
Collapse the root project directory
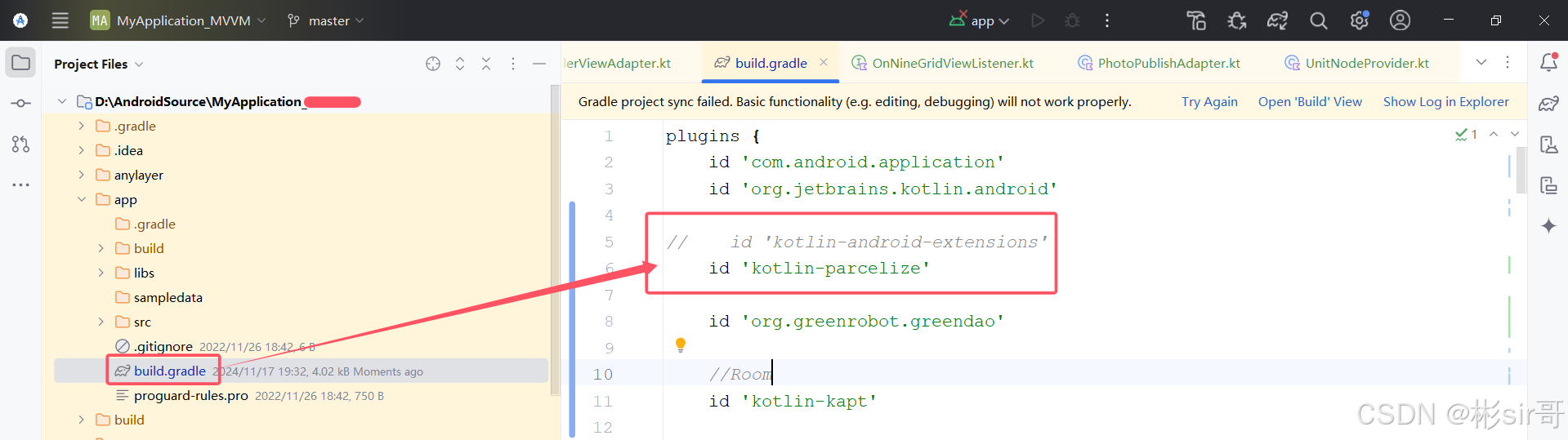[61, 101]
